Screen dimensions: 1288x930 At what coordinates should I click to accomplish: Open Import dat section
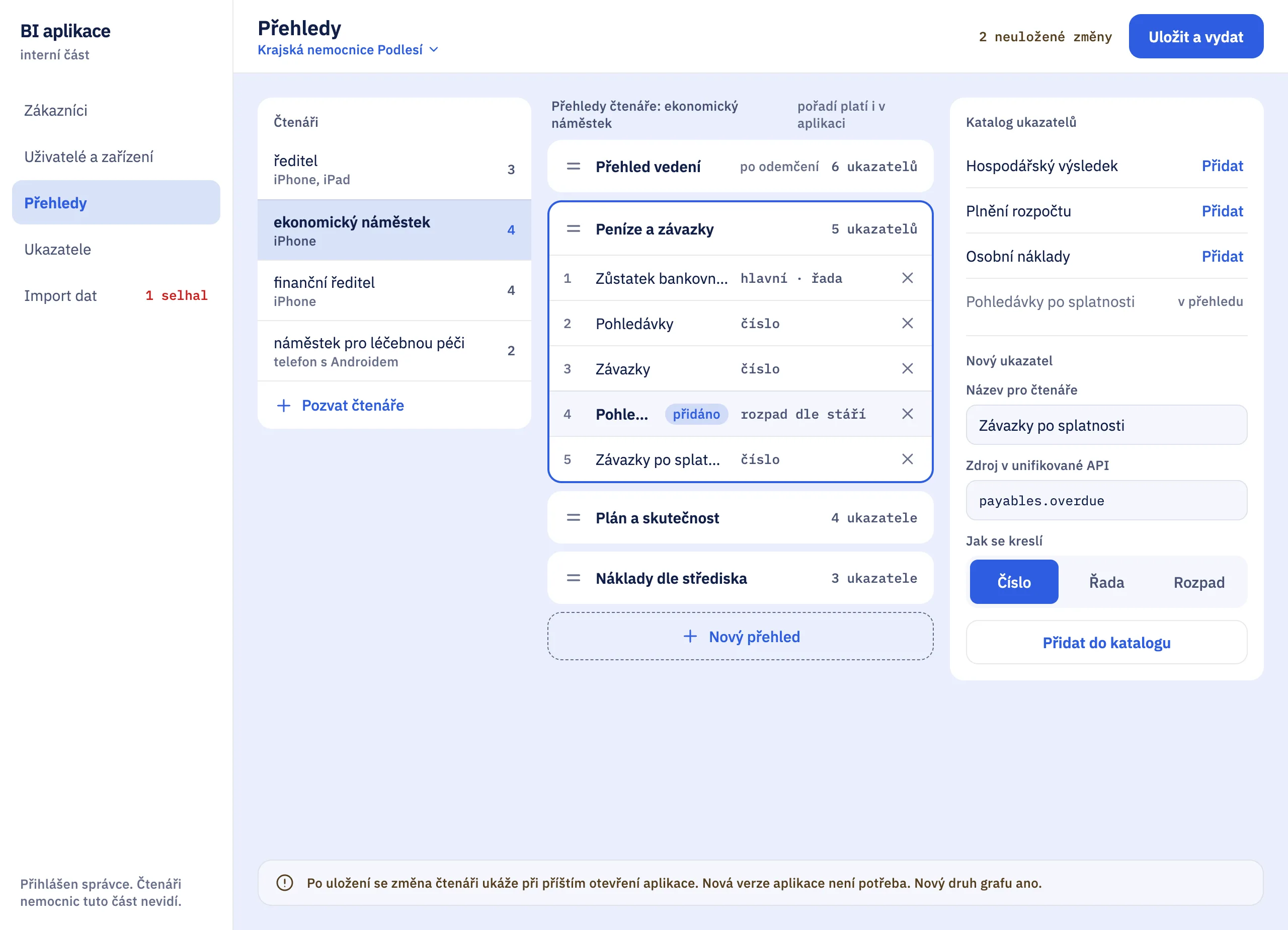[x=116, y=295]
